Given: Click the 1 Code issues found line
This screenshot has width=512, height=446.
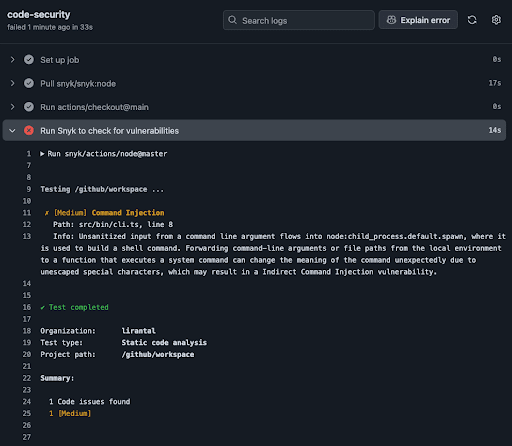Looking at the screenshot, I should point(89,402).
